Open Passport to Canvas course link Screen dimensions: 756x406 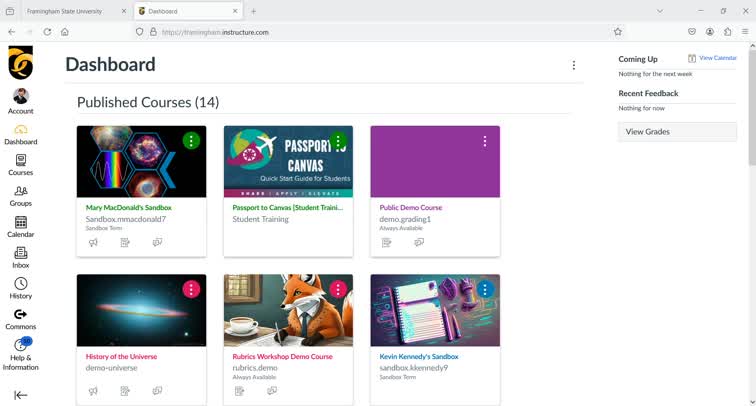click(288, 207)
